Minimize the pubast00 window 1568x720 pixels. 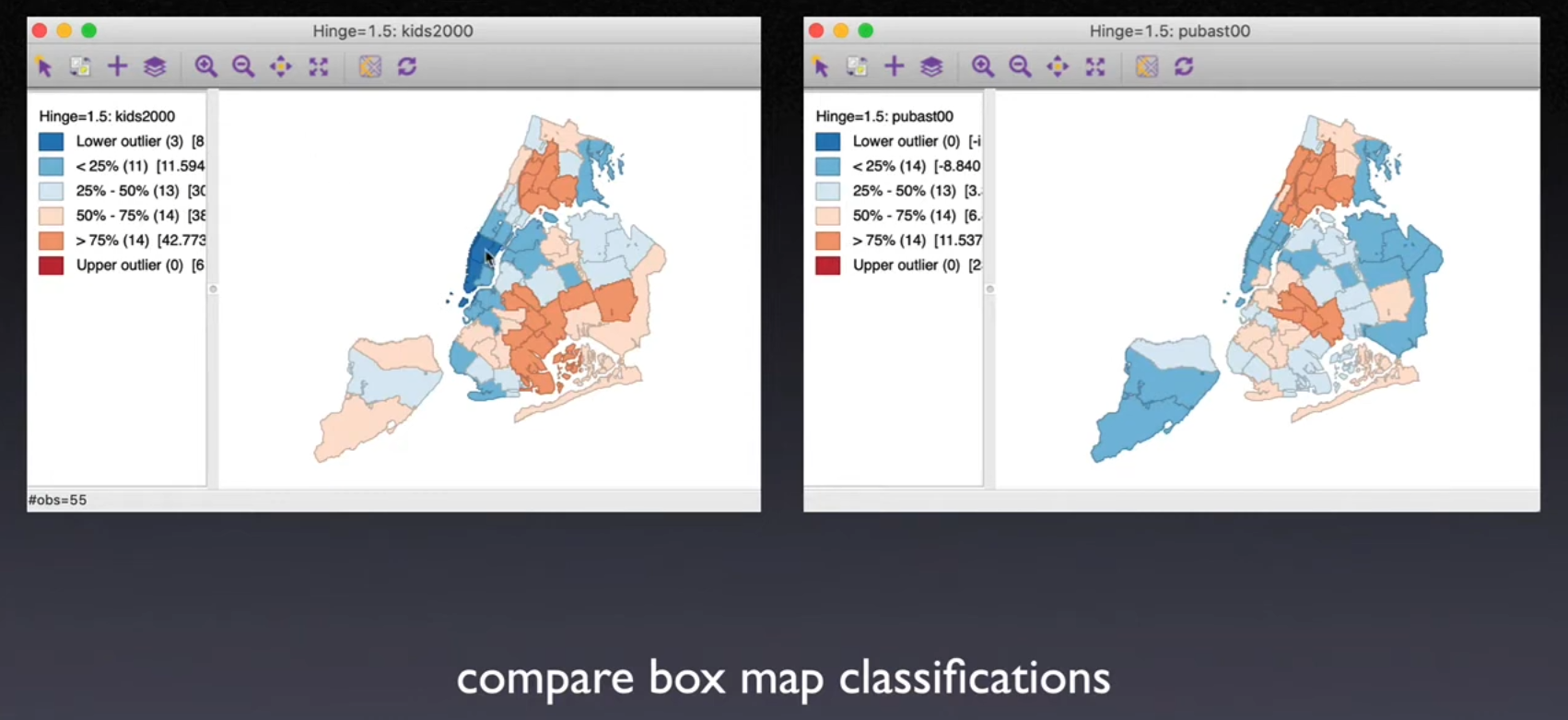841,30
